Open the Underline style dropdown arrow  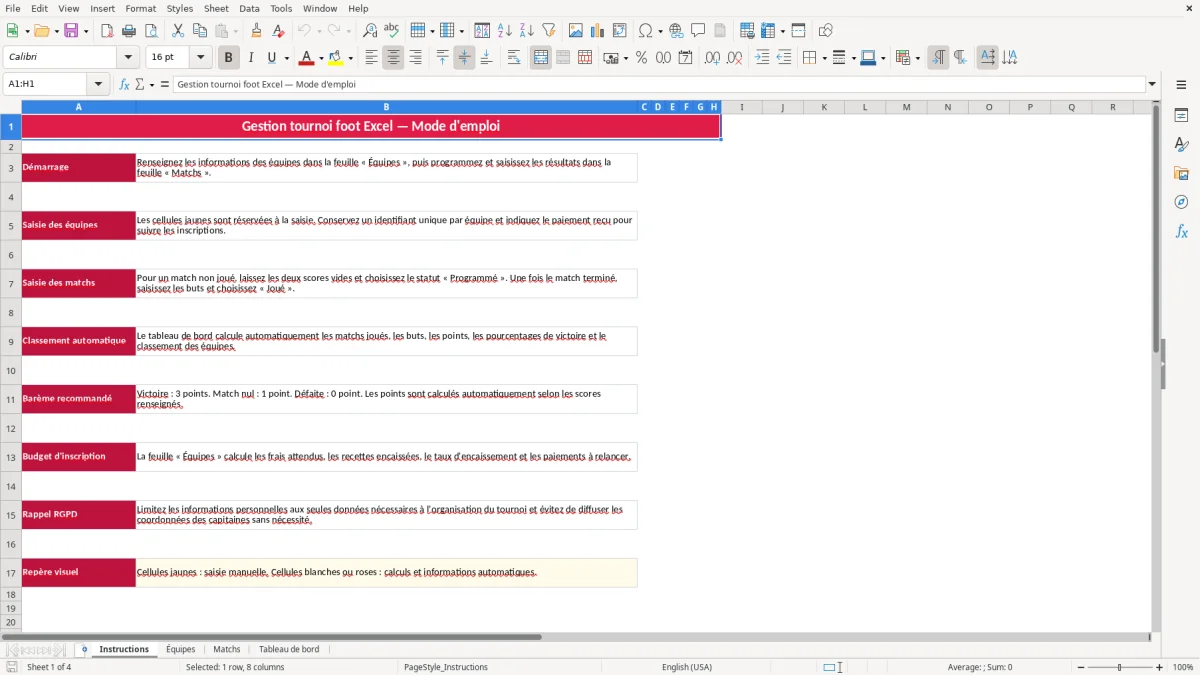click(286, 58)
